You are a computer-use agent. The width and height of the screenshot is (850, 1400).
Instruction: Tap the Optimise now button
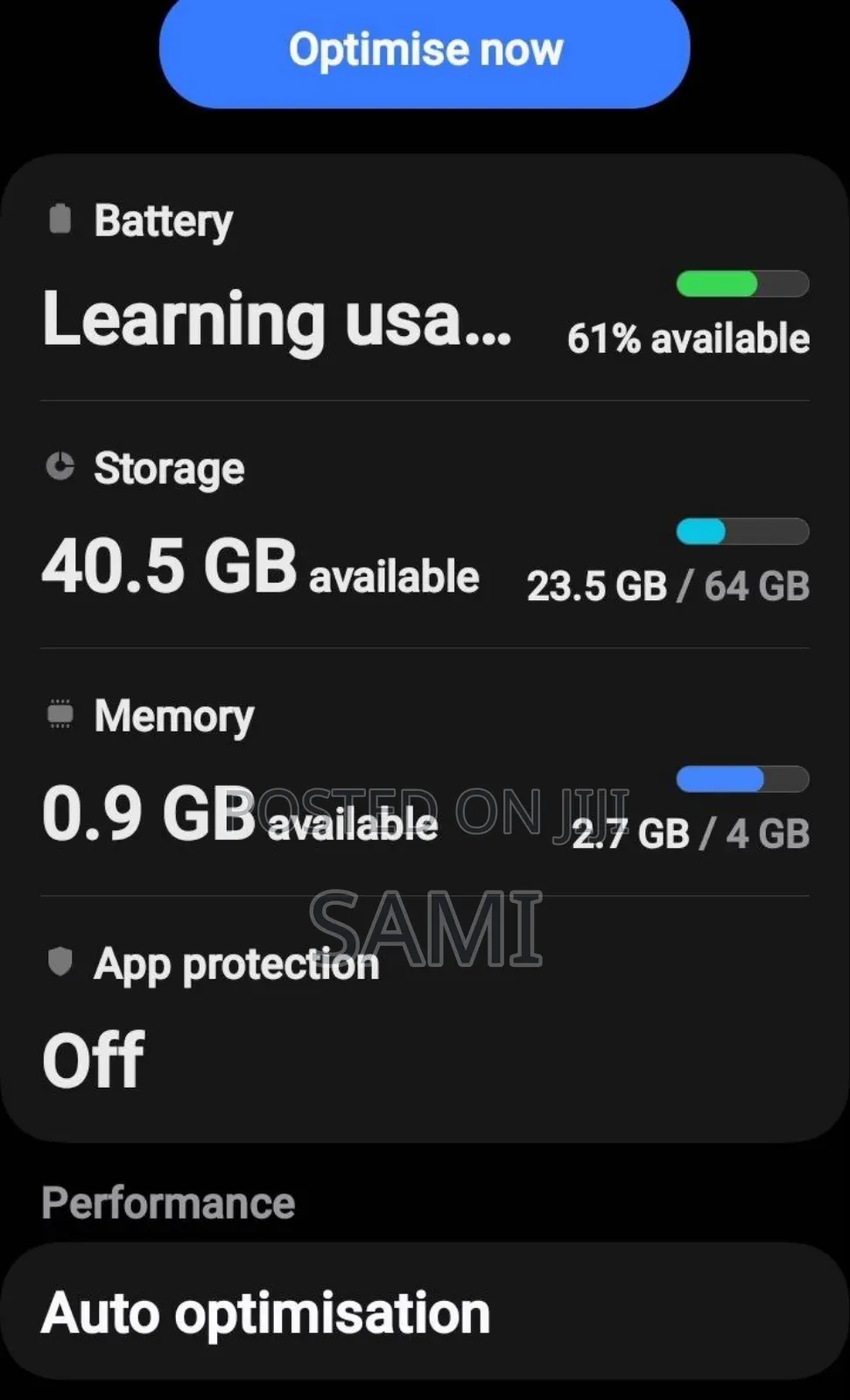(425, 51)
